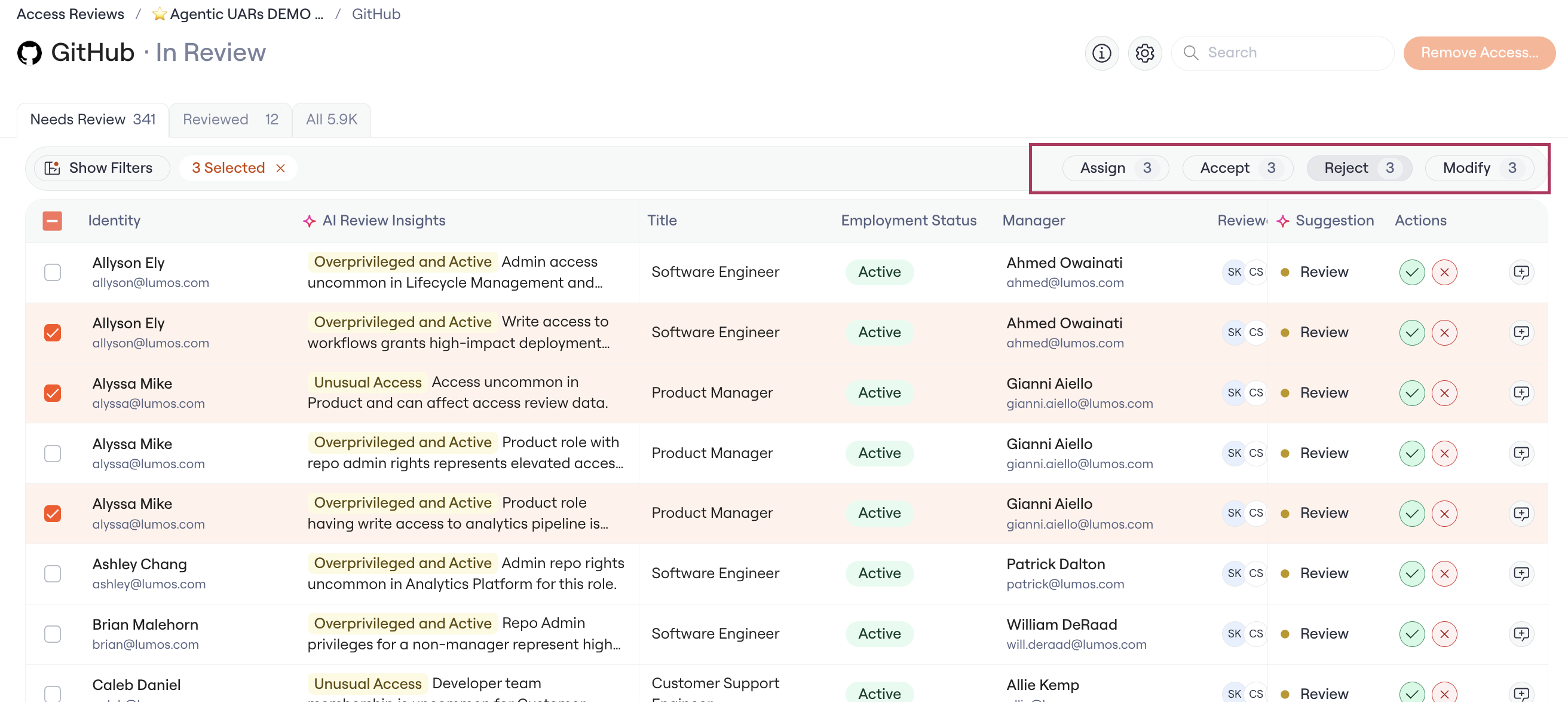Approve Ashley Chang access
Image resolution: width=1568 pixels, height=702 pixels.
pyautogui.click(x=1411, y=573)
